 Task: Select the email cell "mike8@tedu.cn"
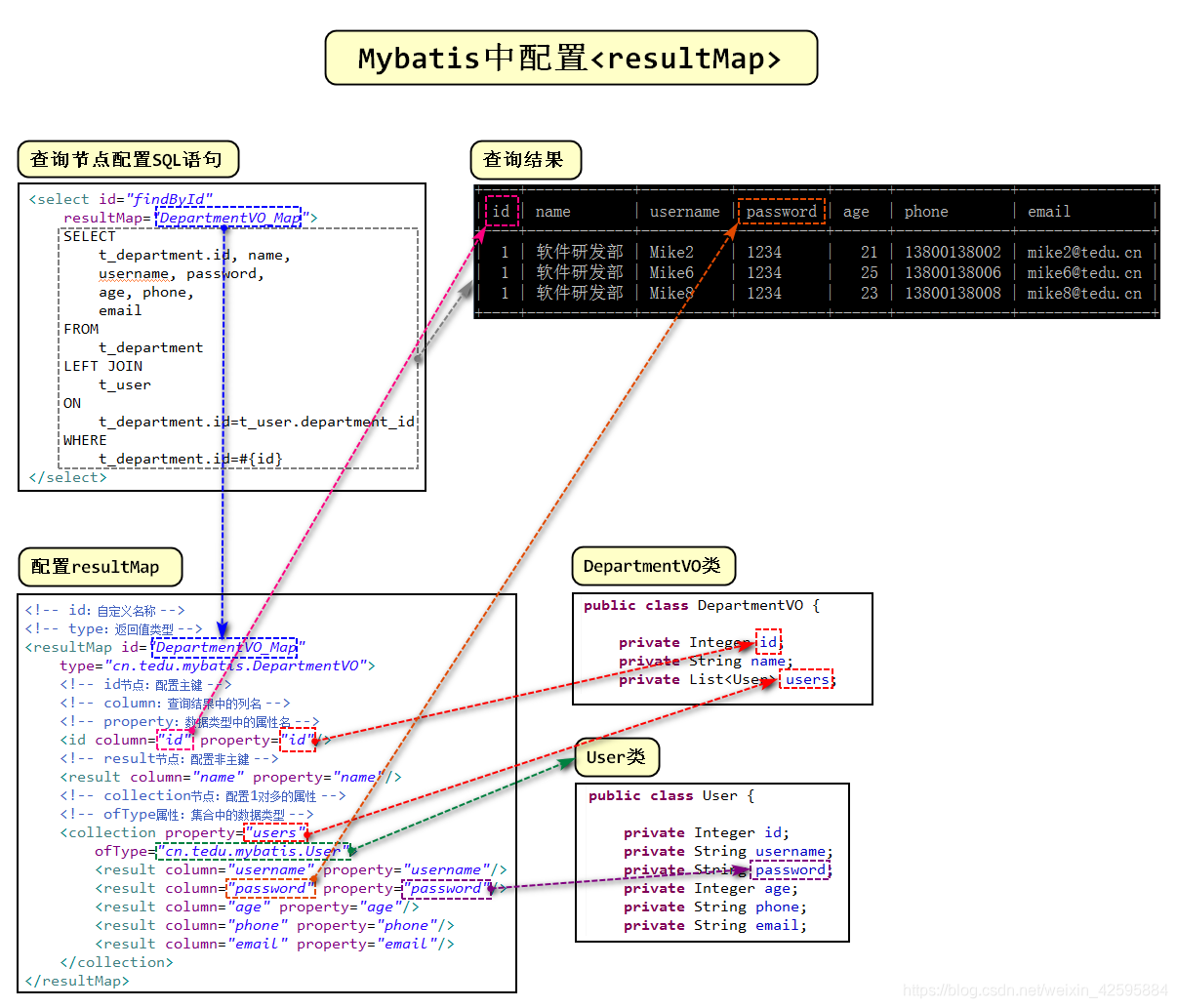1084,293
